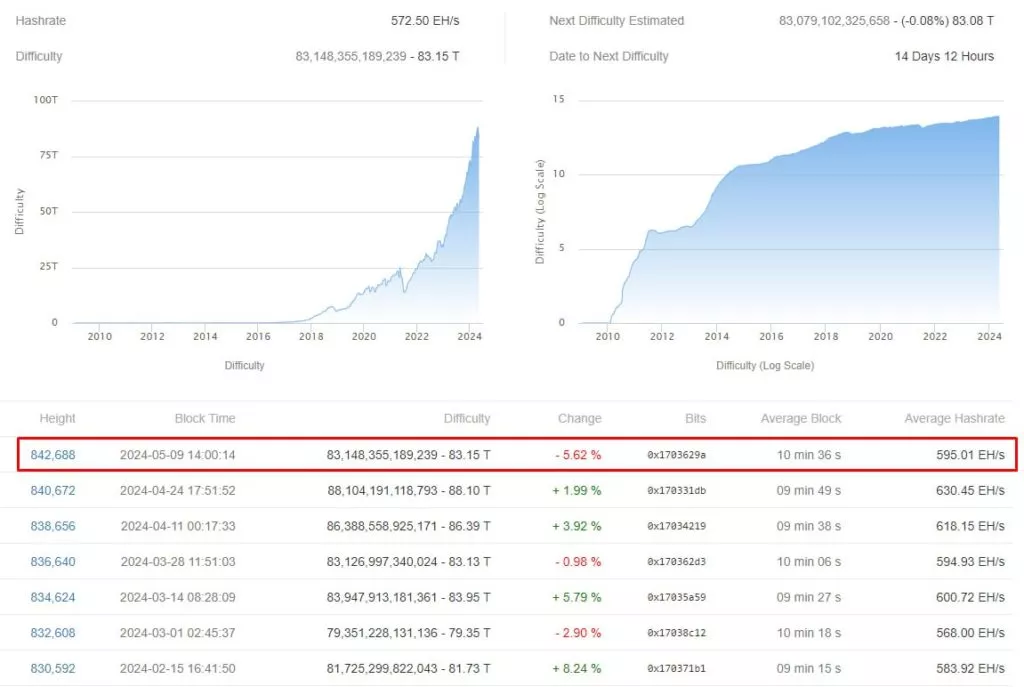Screen dimensions: 1024x687
Task: Click the Height column header
Action: point(57,418)
